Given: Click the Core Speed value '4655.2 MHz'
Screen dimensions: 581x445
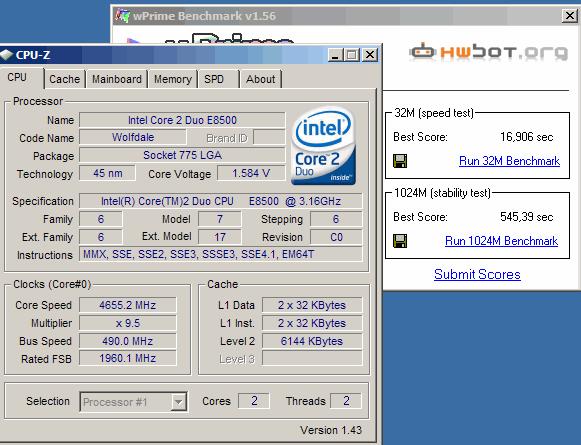Looking at the screenshot, I should click(128, 305).
